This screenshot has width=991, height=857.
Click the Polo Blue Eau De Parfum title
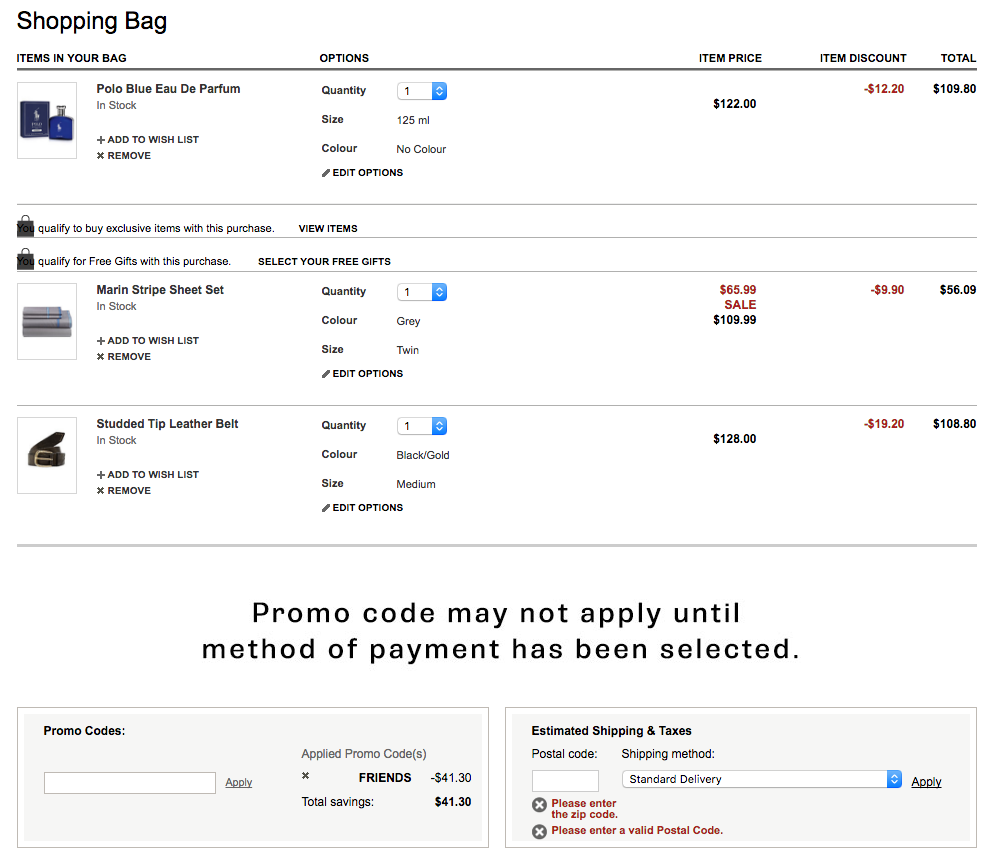point(168,88)
